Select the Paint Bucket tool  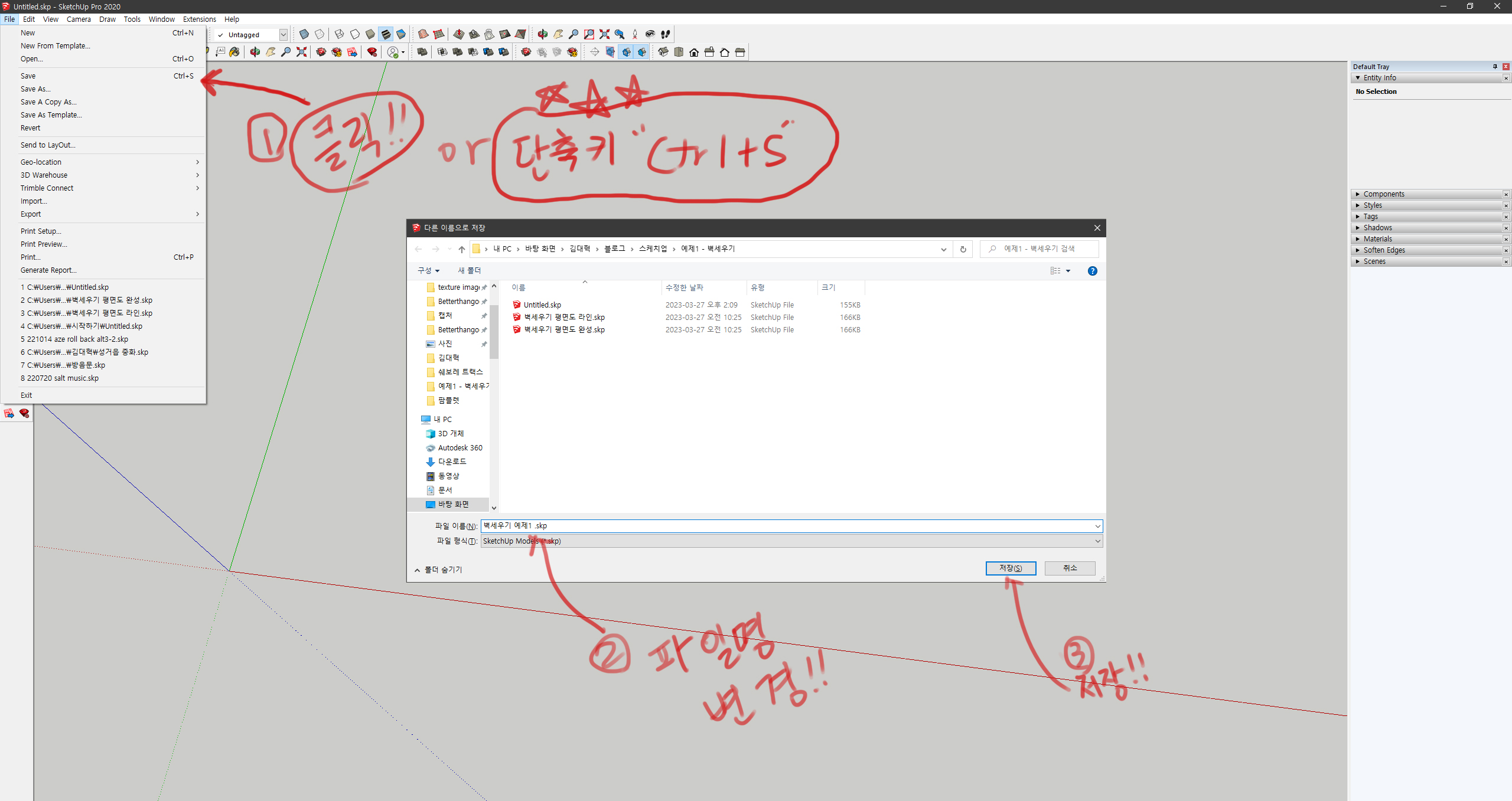pos(234,52)
